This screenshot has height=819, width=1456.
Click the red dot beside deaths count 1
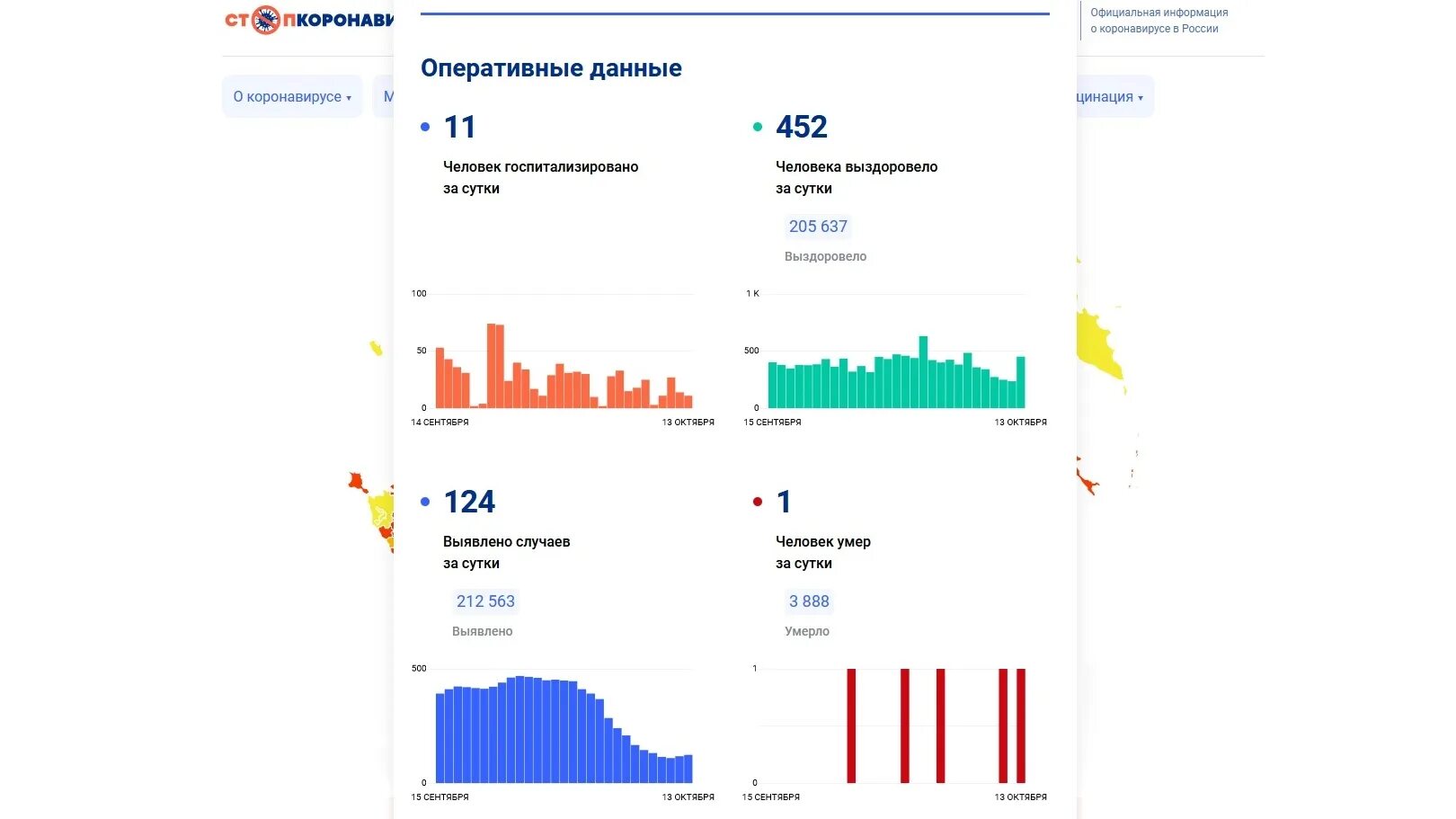(x=758, y=501)
